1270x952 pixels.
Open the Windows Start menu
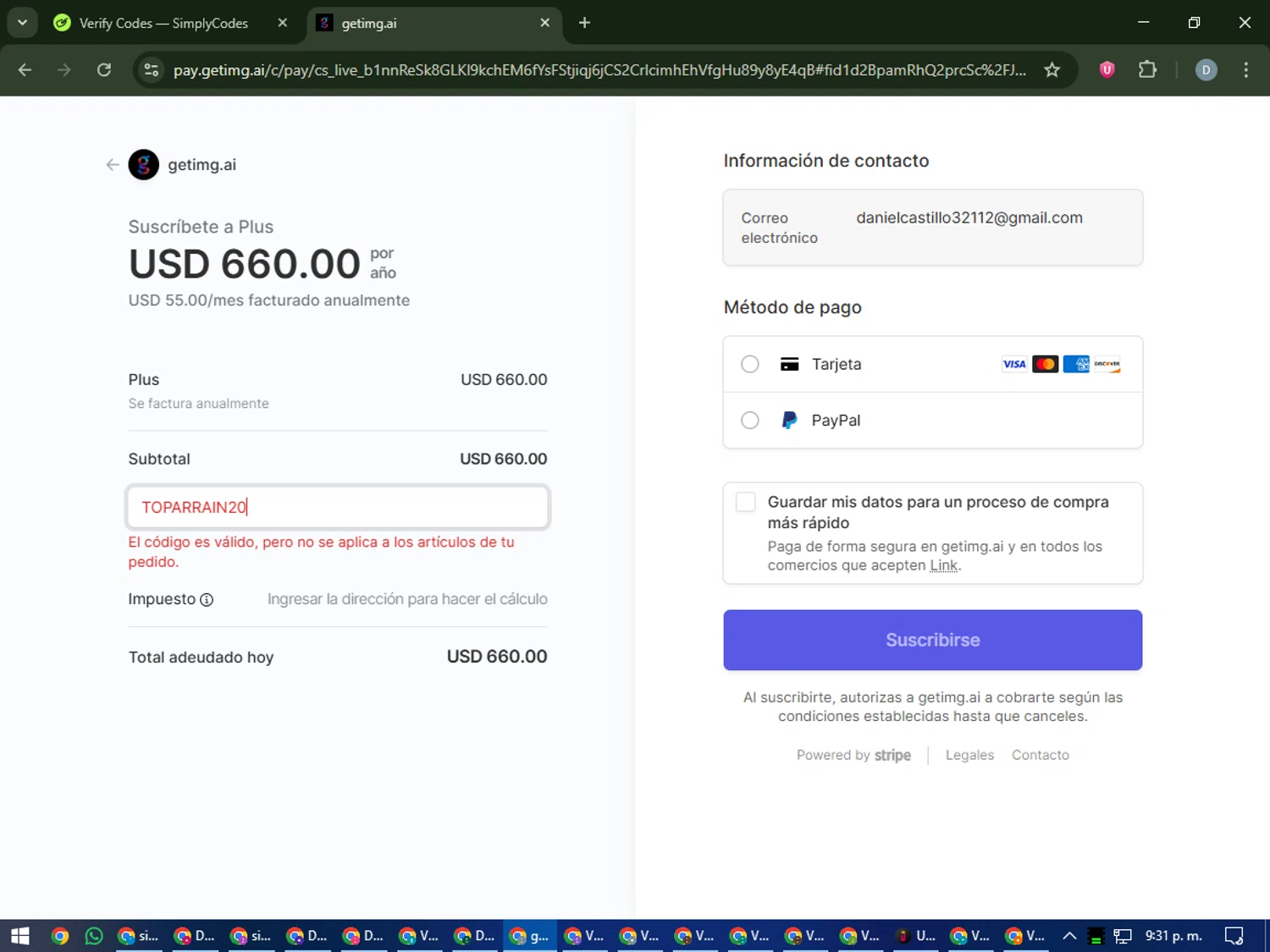[20, 936]
